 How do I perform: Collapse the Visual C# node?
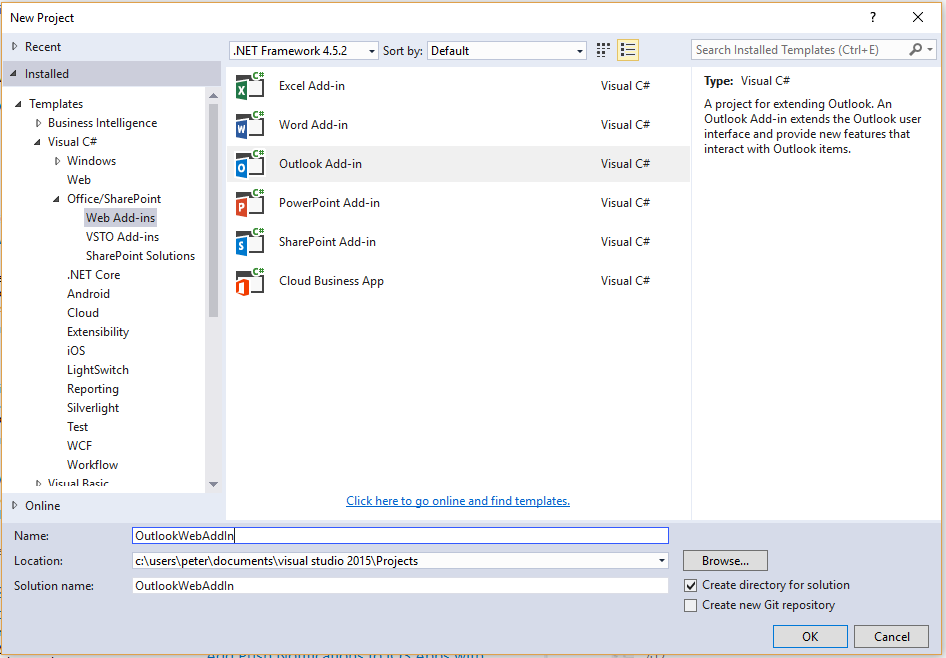coord(37,142)
